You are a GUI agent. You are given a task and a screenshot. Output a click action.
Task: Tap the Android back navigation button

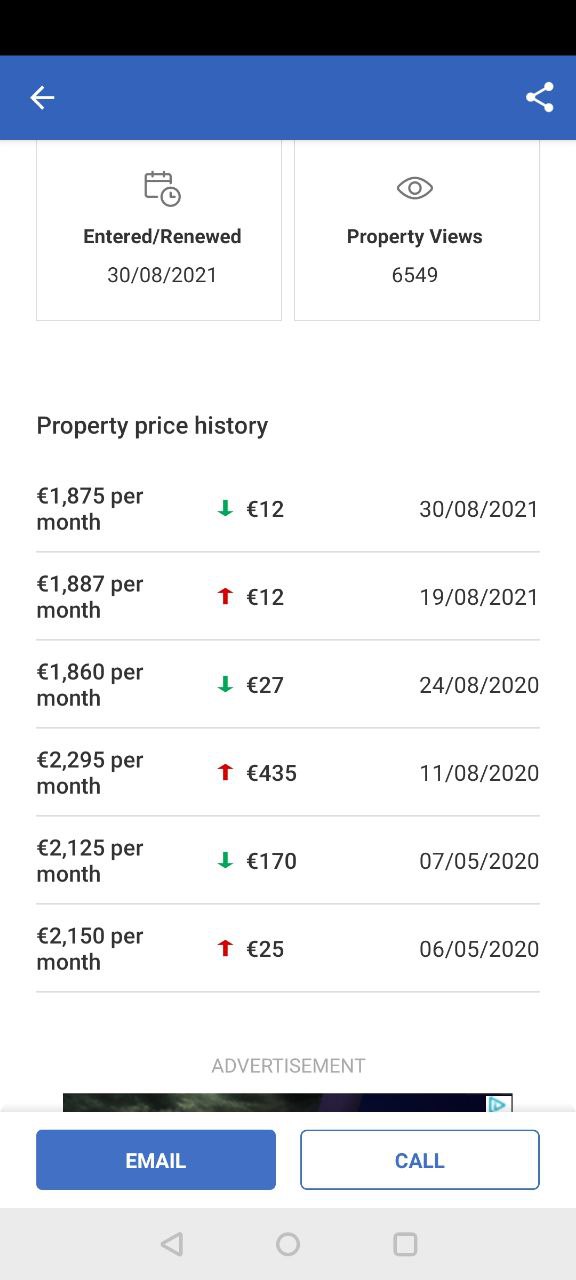(x=172, y=1244)
